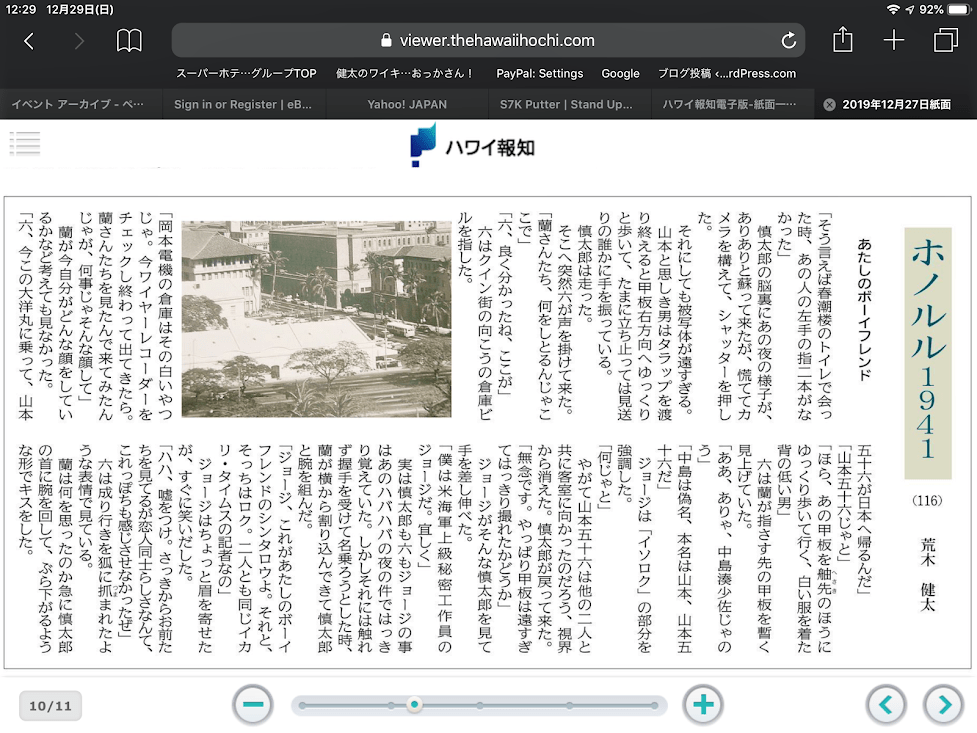The width and height of the screenshot is (977, 733).
Task: Open Safari bookmarks book icon
Action: click(x=129, y=41)
